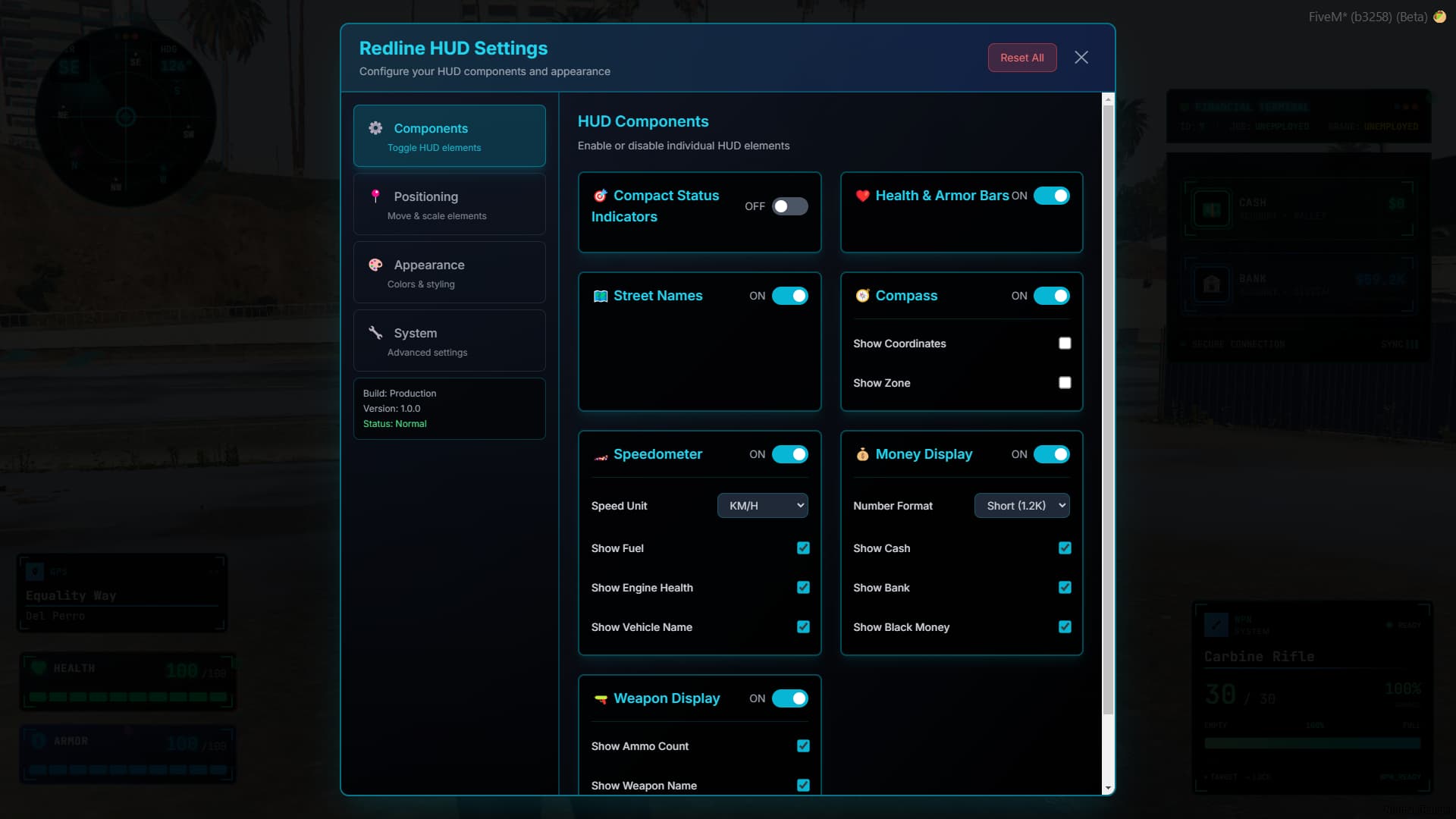The height and width of the screenshot is (819, 1456).
Task: Select the Components tab
Action: click(x=449, y=136)
